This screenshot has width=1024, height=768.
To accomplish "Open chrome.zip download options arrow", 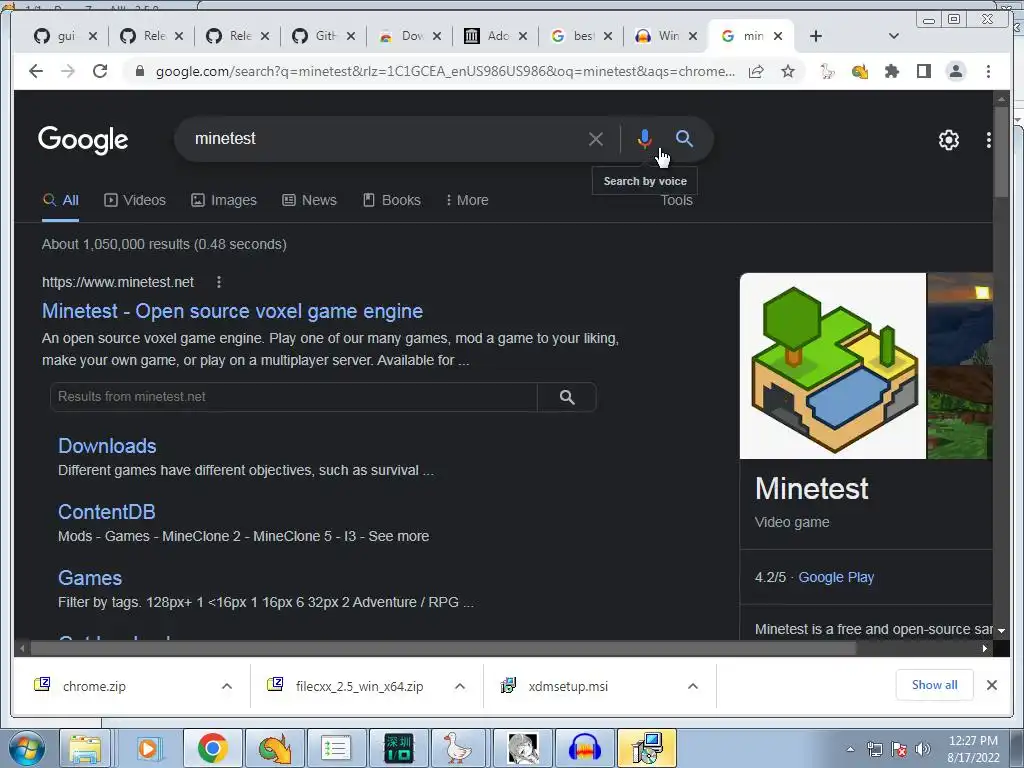I will tap(227, 686).
